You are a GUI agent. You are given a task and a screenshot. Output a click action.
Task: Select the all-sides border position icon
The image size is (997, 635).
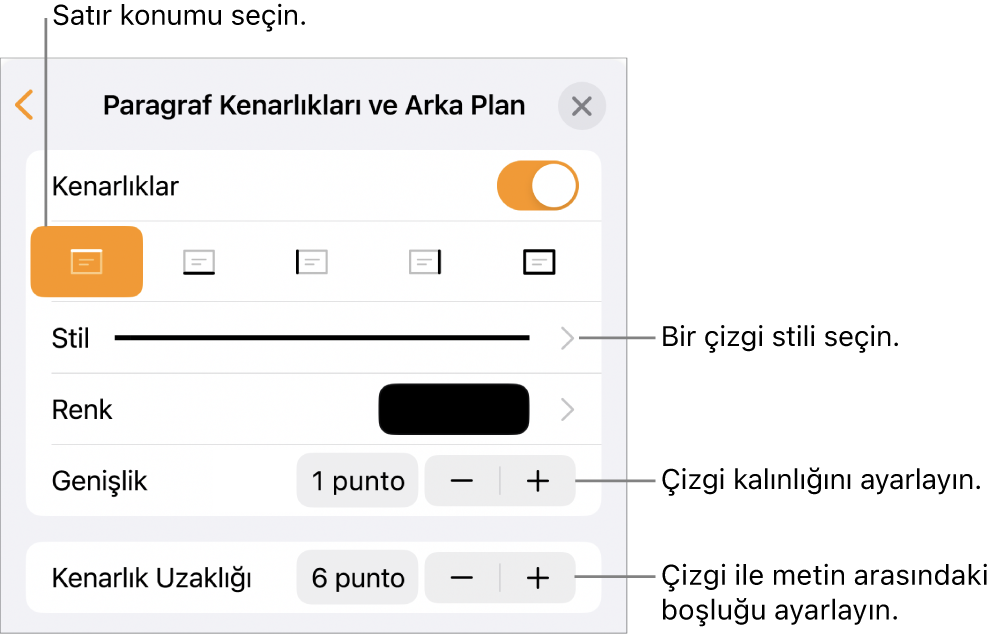539,262
